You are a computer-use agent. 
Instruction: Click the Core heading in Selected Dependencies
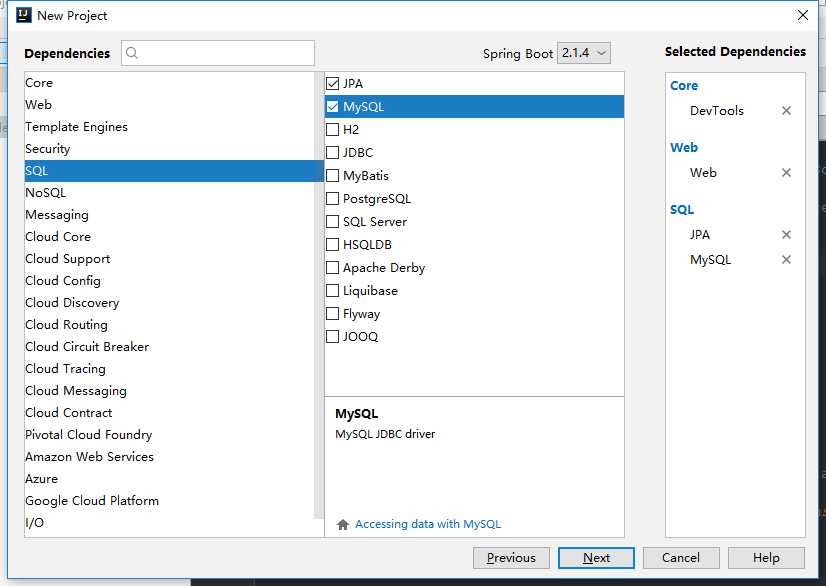tap(684, 85)
